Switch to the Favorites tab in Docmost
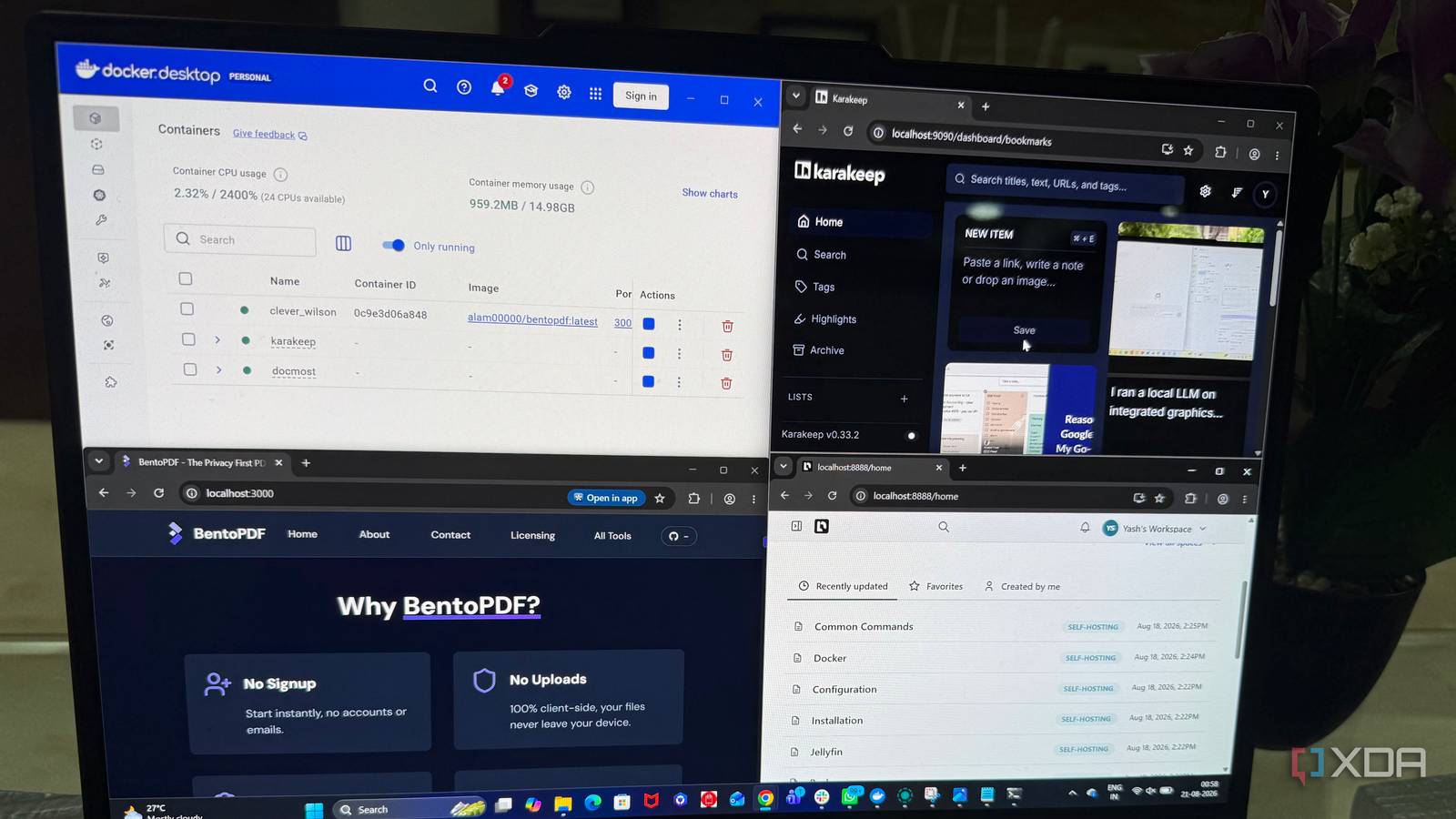Image resolution: width=1456 pixels, height=819 pixels. point(935,587)
